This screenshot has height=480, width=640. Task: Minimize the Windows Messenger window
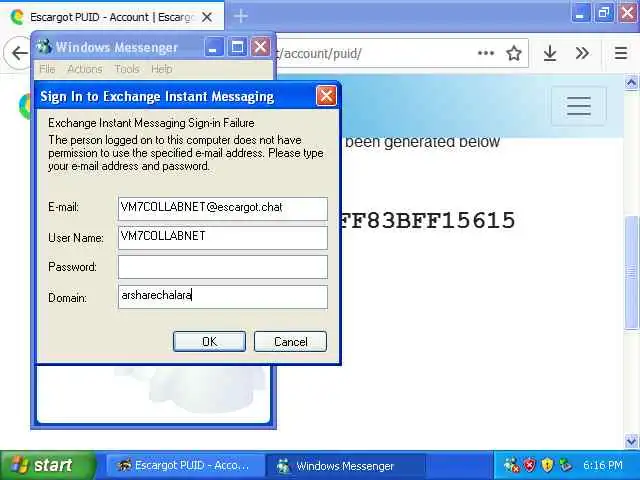tap(213, 47)
